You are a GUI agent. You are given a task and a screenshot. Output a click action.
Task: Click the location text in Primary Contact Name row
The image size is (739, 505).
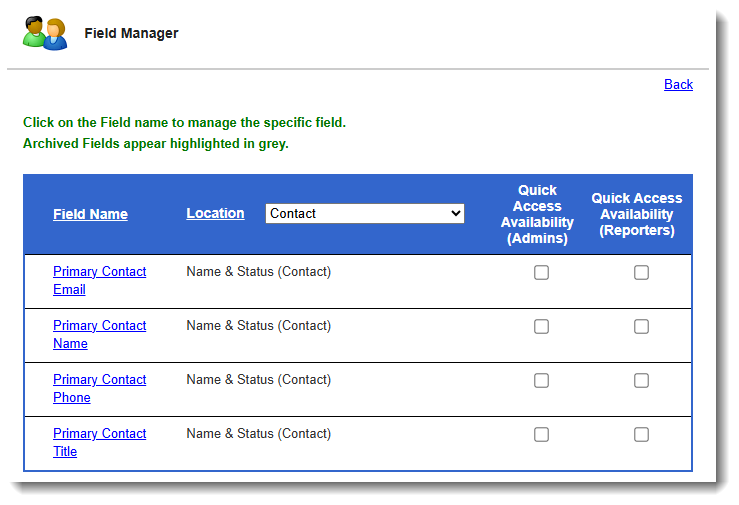pyautogui.click(x=259, y=326)
